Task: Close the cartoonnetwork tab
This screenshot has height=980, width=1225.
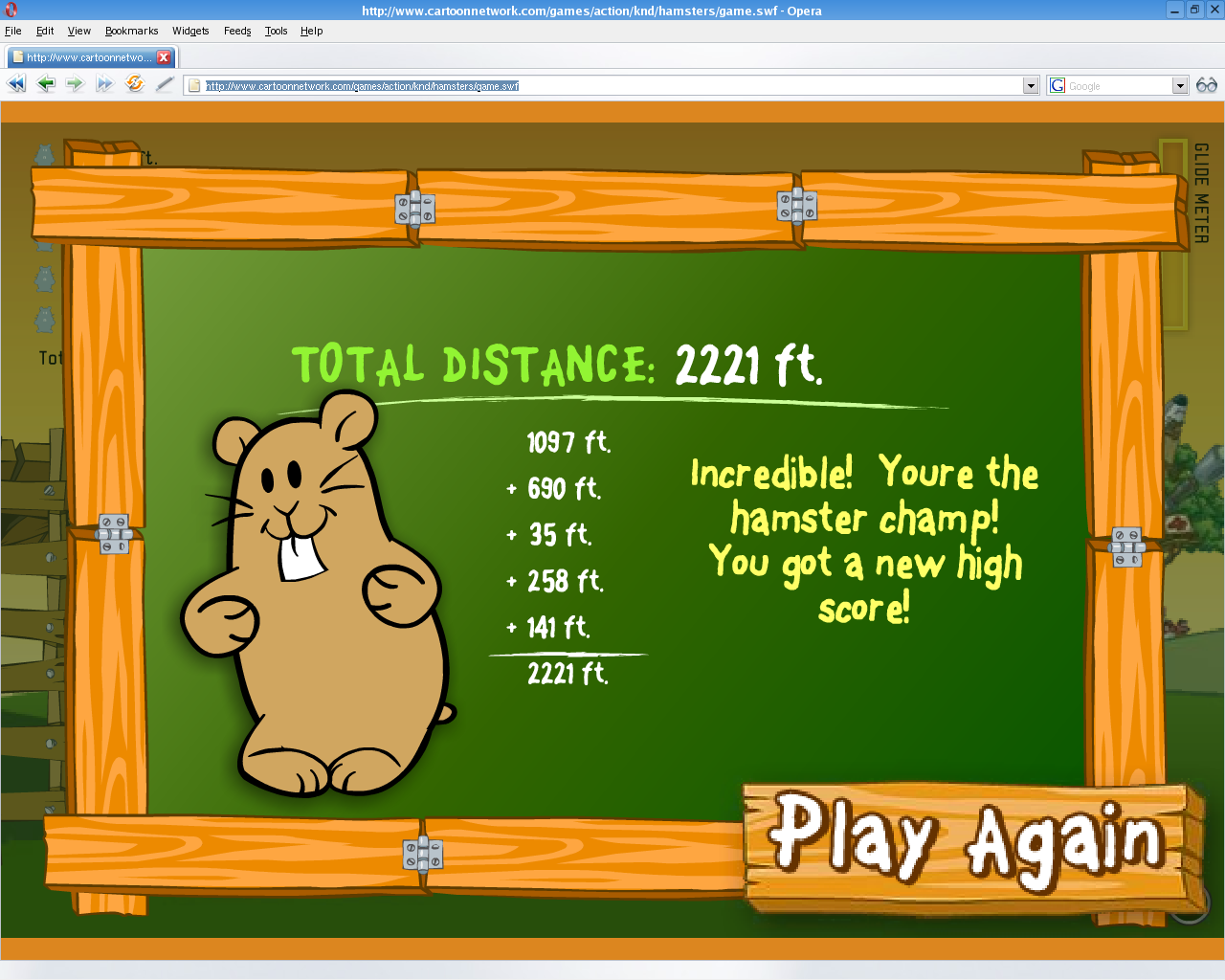Action: (x=164, y=57)
